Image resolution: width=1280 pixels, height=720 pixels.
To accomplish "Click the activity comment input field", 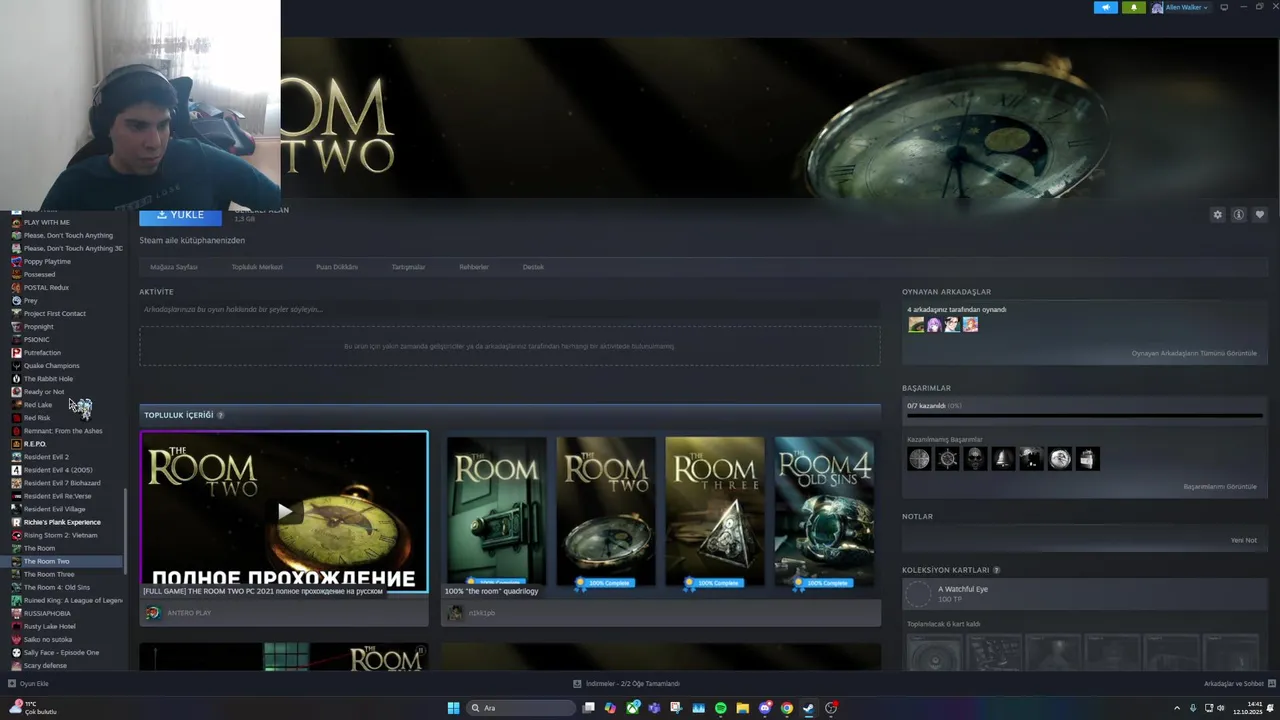I will pyautogui.click(x=510, y=310).
